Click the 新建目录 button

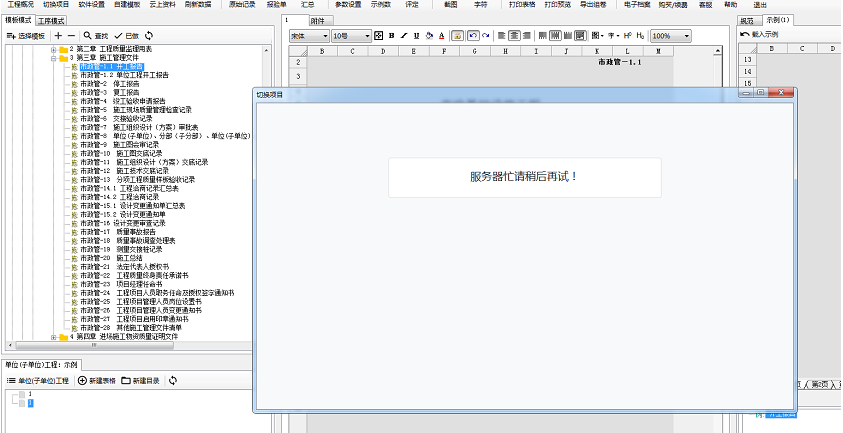point(141,381)
